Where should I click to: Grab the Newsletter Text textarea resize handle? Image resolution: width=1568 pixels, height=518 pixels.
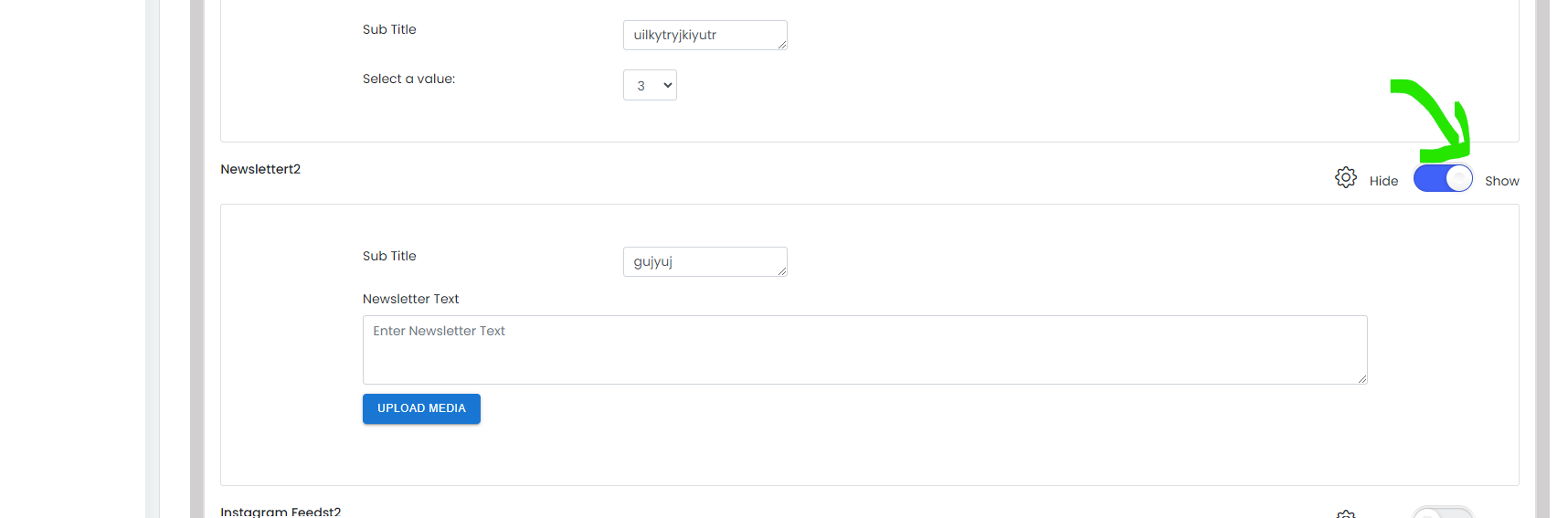(x=1361, y=378)
